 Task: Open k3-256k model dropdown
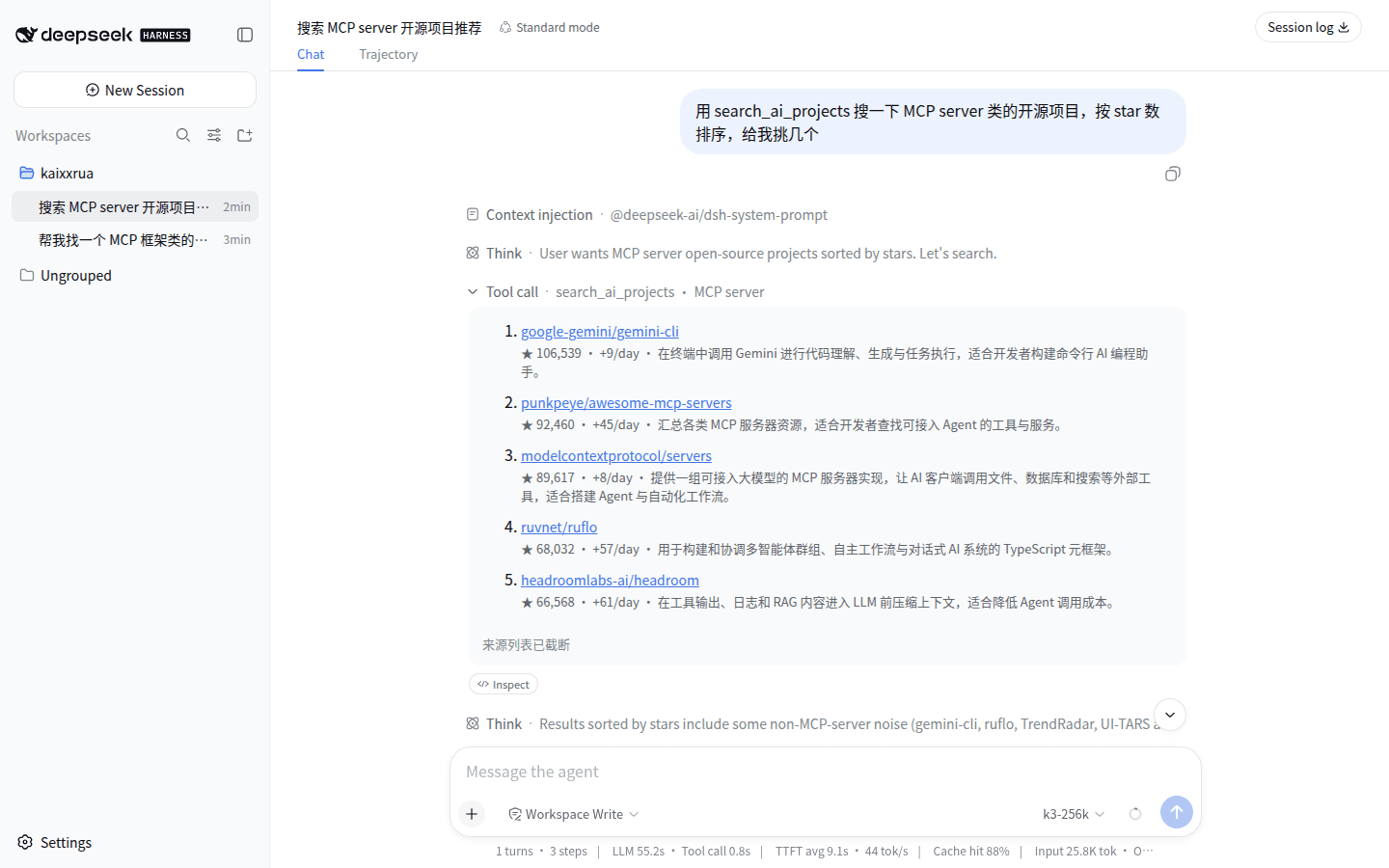point(1074,814)
